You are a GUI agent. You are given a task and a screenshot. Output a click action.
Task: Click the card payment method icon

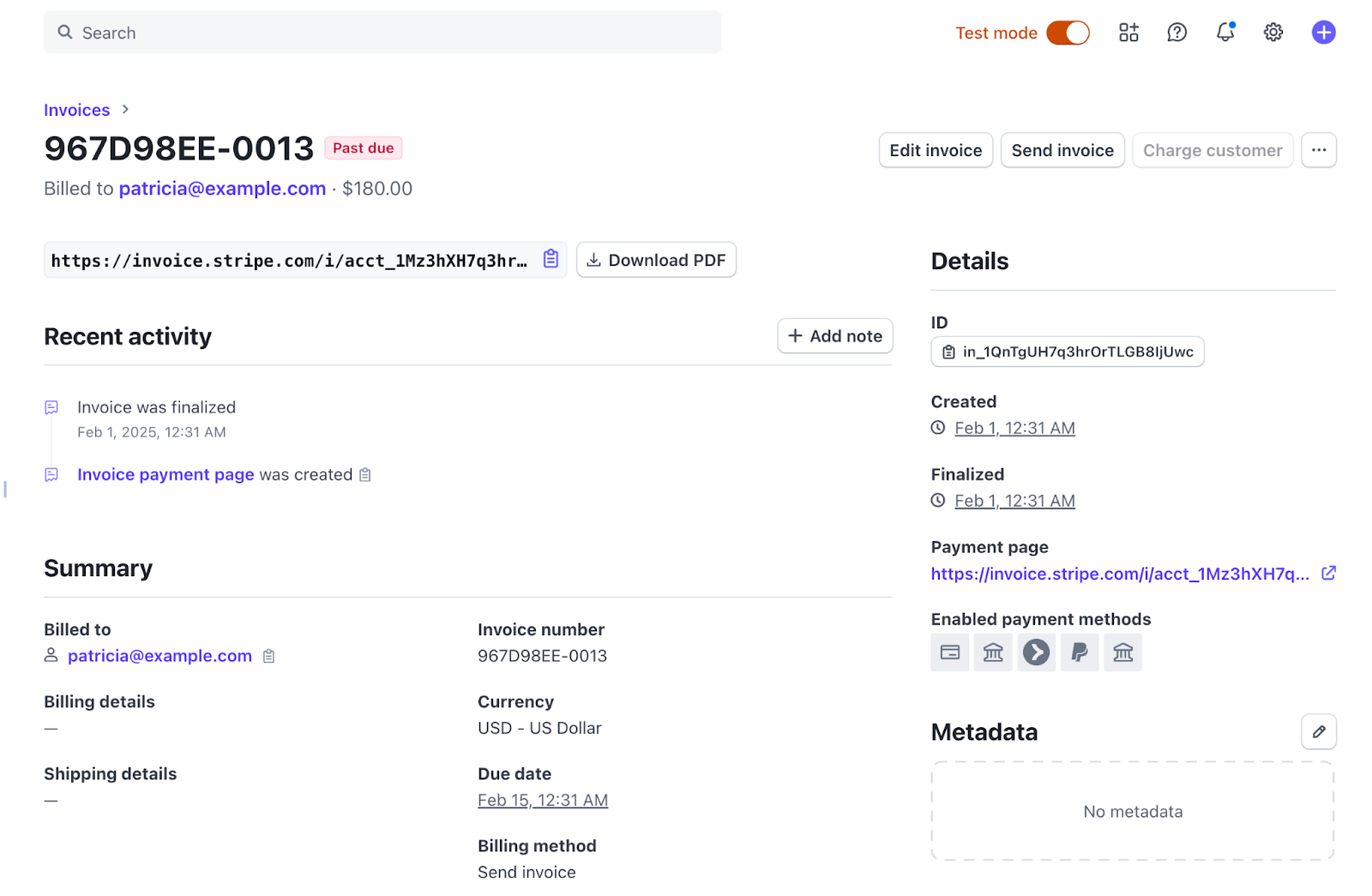click(950, 652)
